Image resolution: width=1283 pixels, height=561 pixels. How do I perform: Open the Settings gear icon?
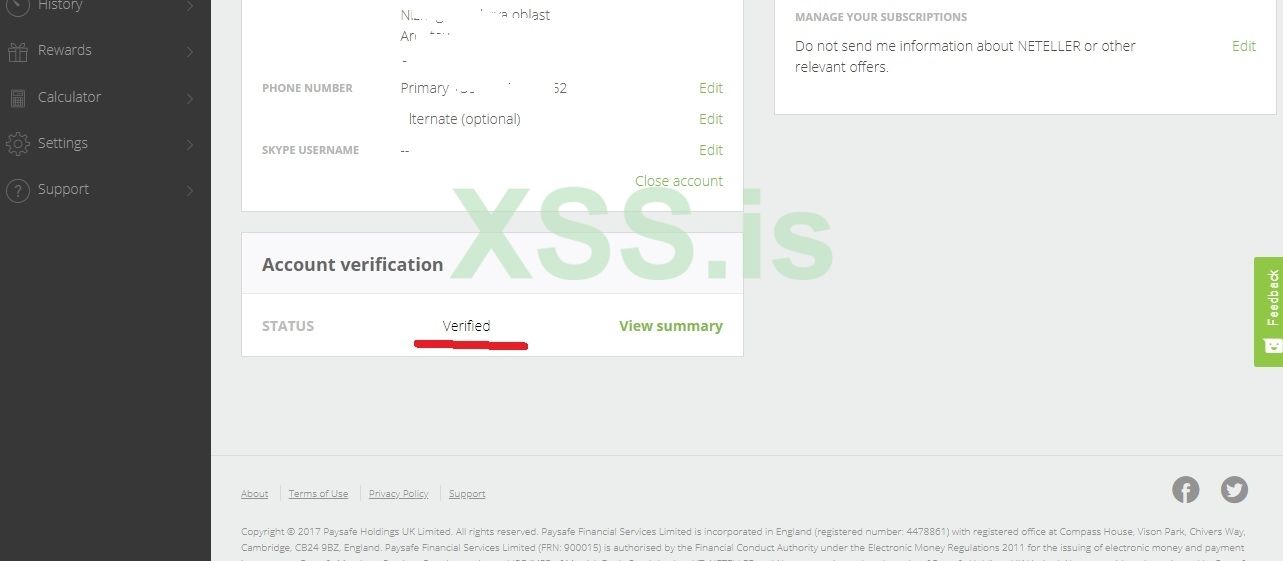point(17,144)
